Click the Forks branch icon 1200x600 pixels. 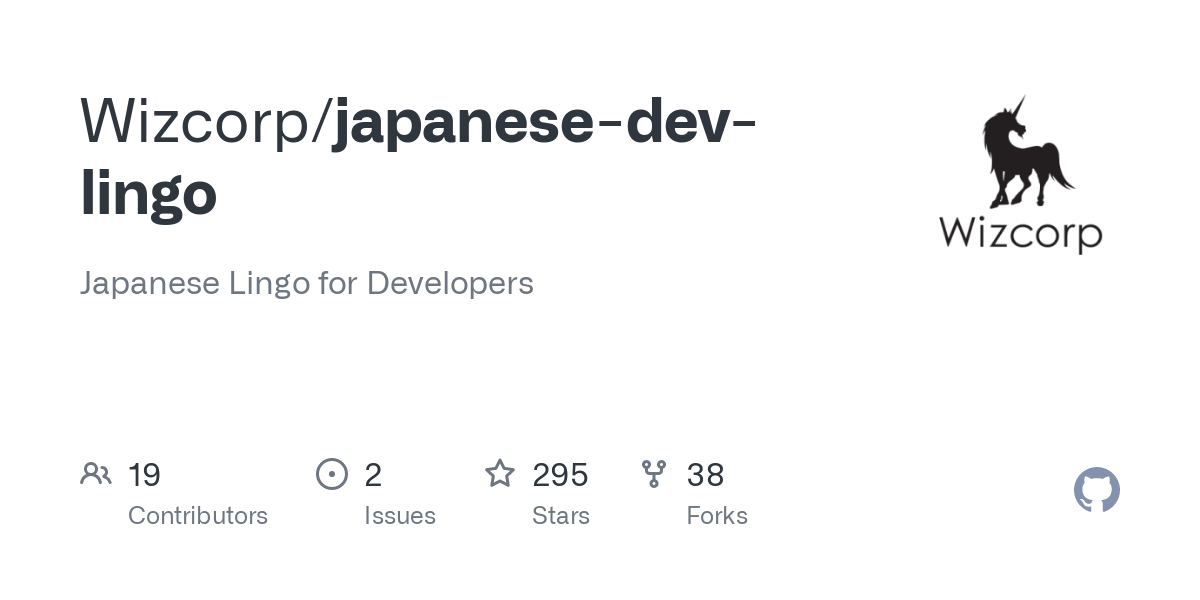point(654,474)
